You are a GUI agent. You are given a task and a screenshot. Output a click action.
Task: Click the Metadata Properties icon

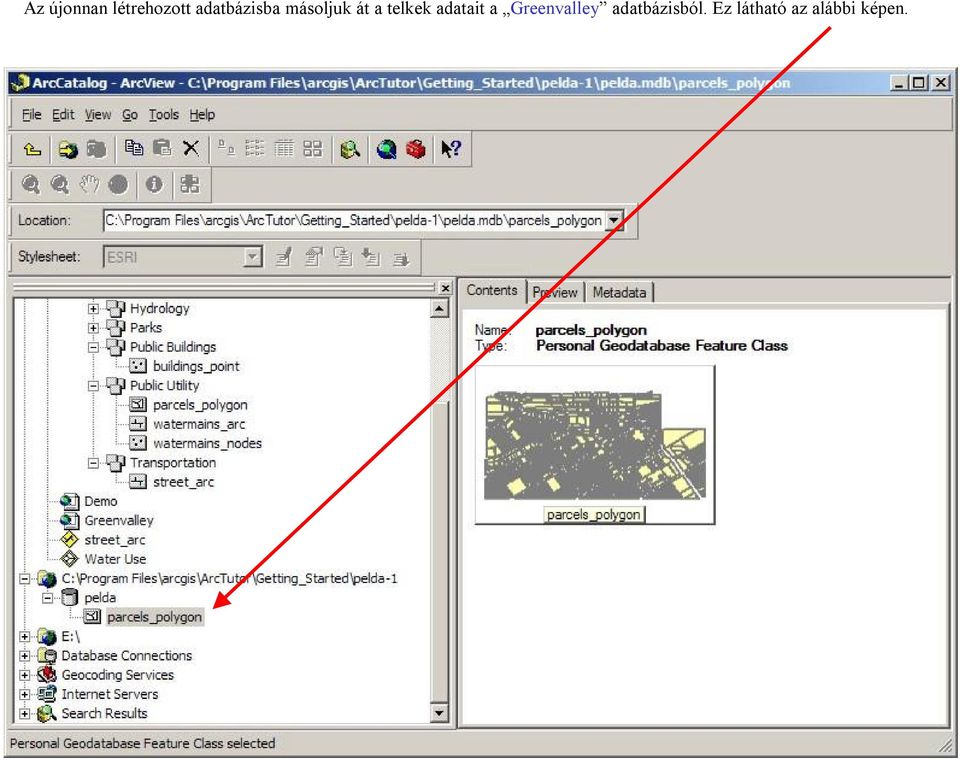coord(313,257)
